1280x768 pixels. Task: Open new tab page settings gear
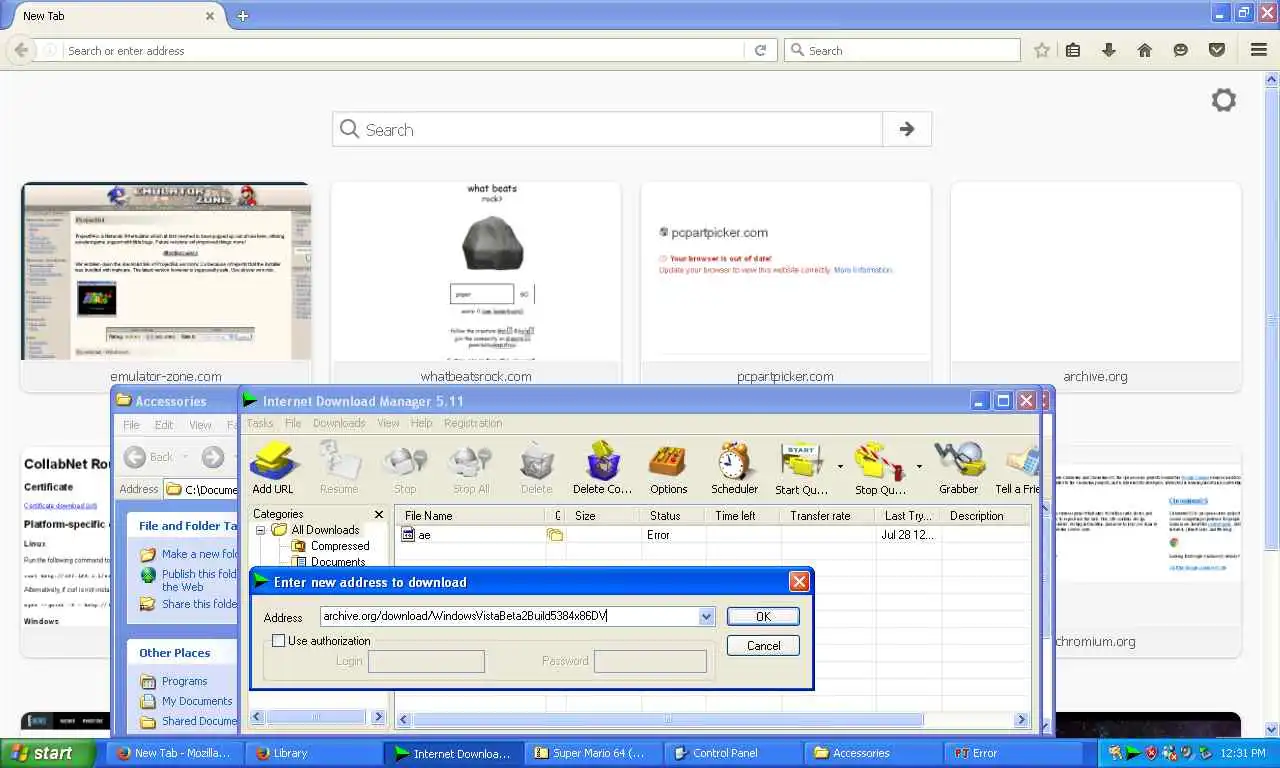pyautogui.click(x=1224, y=100)
